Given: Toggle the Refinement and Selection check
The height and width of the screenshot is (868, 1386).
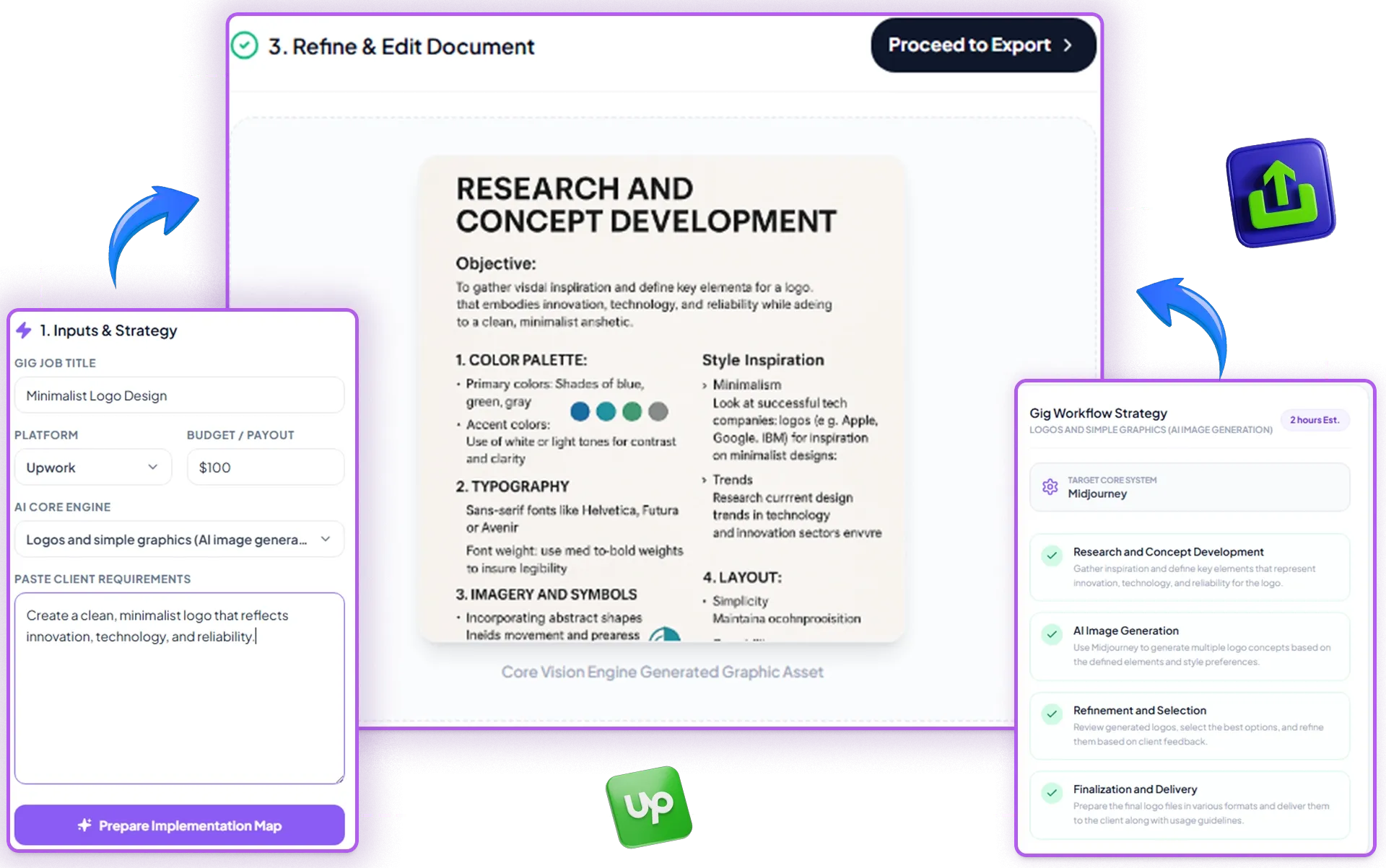Looking at the screenshot, I should [1052, 714].
